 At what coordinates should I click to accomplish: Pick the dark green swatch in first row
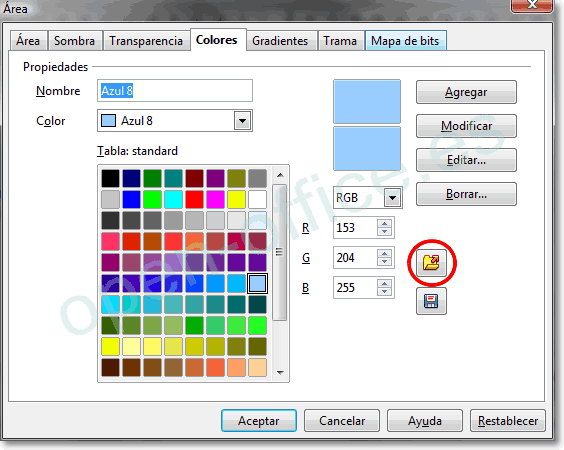pyautogui.click(x=153, y=178)
